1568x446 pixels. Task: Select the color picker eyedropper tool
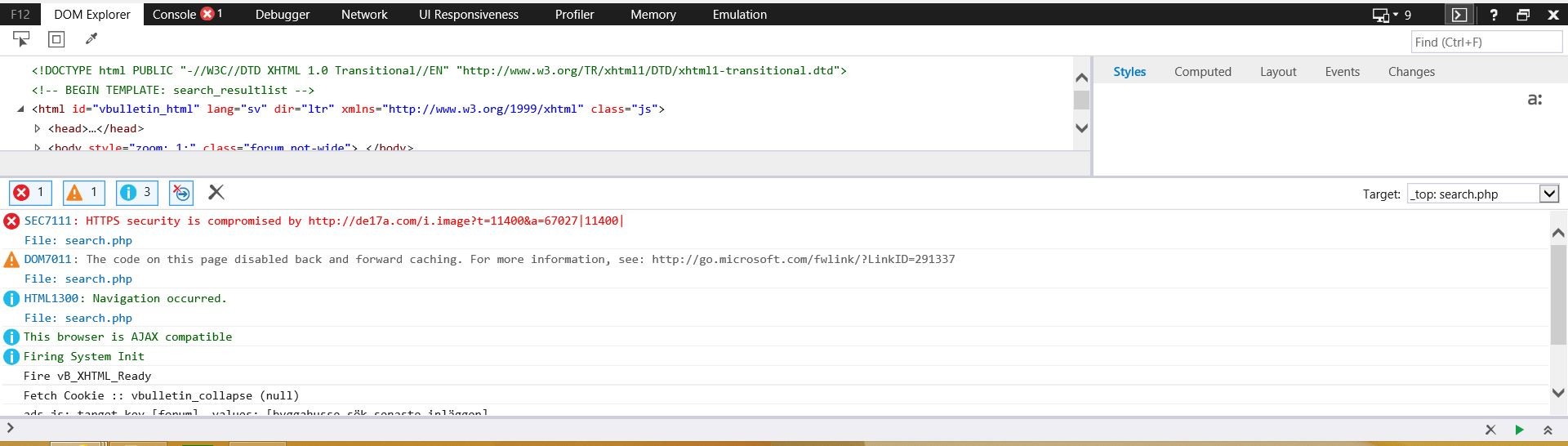click(91, 39)
